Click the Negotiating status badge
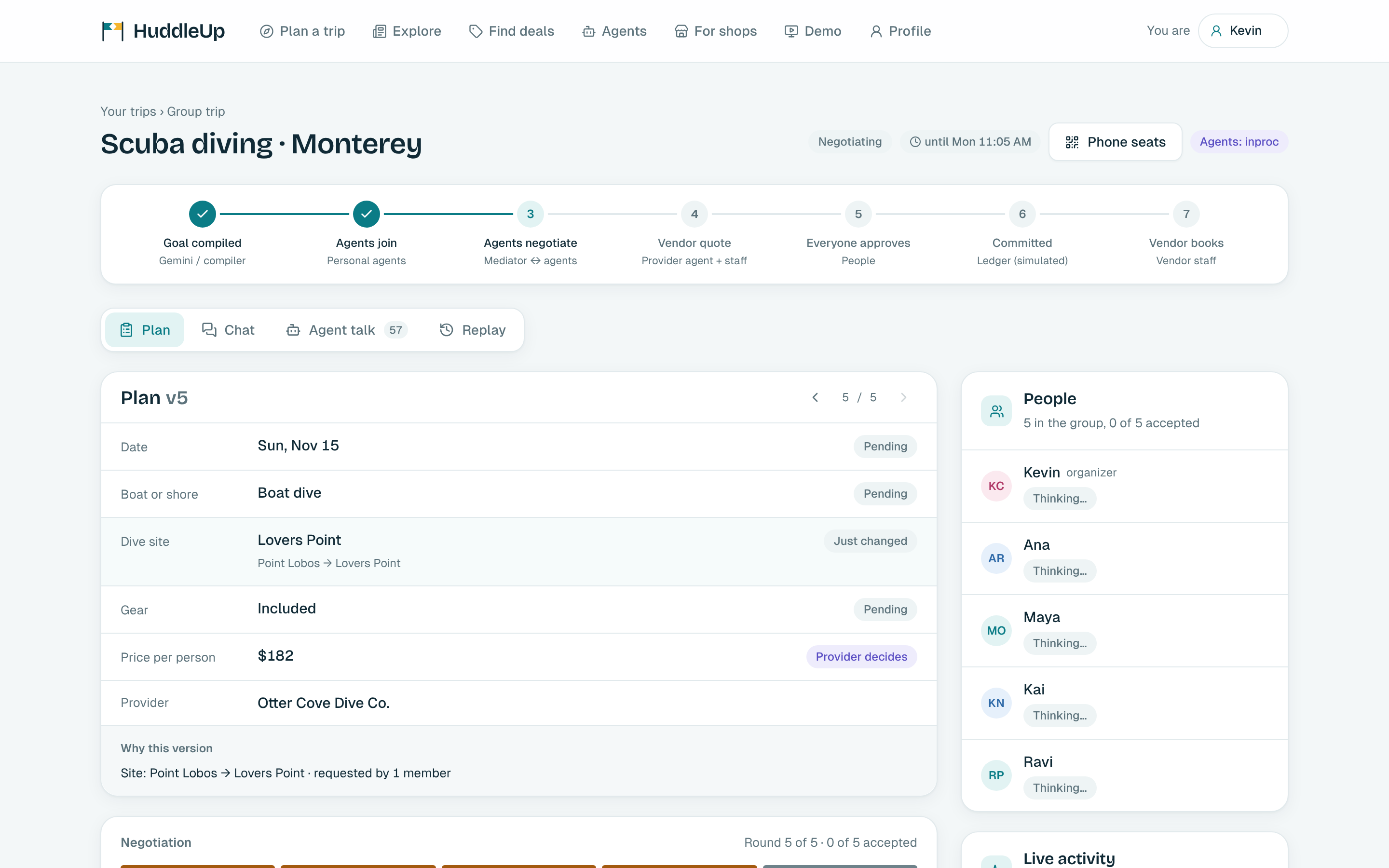This screenshot has width=1389, height=868. 849,142
